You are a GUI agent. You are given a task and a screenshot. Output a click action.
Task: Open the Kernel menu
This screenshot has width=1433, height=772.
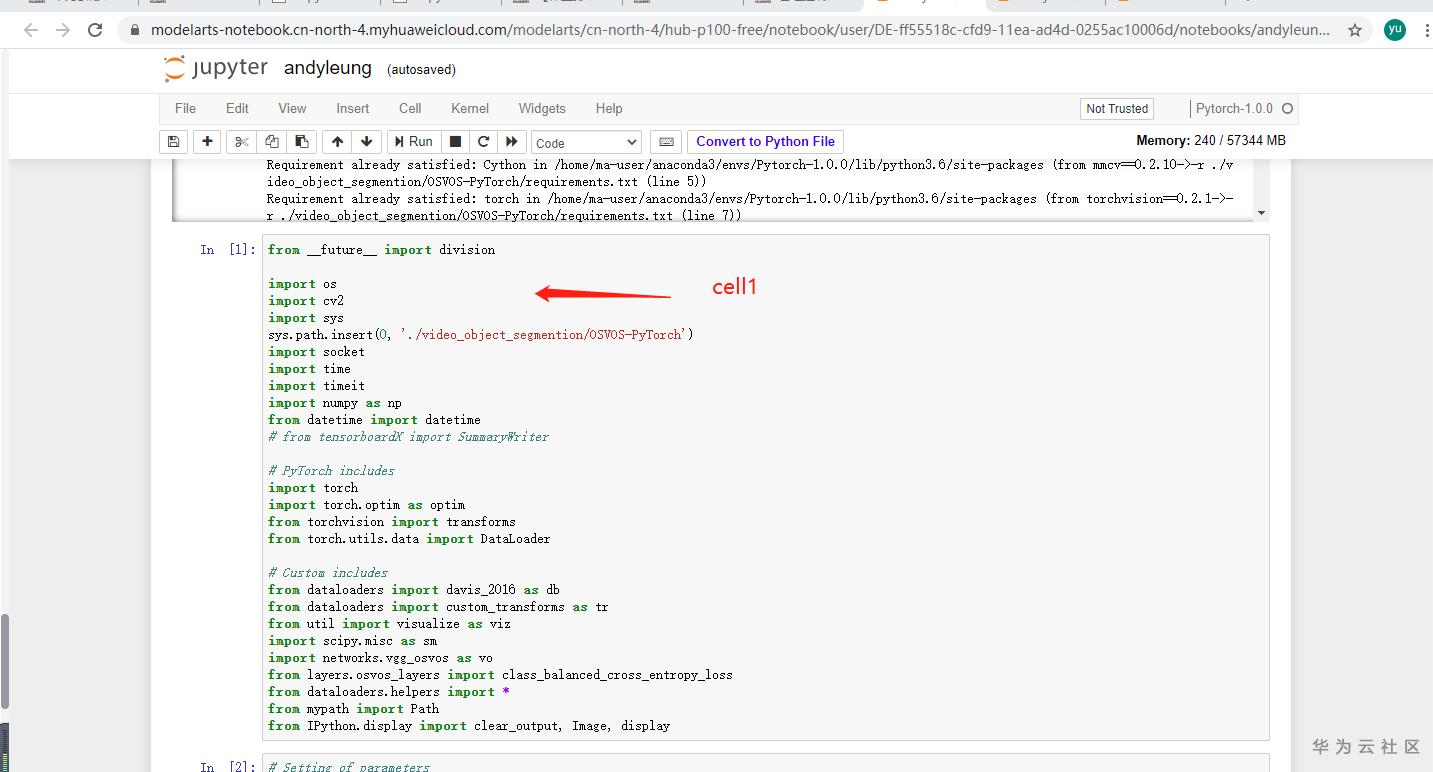click(470, 109)
